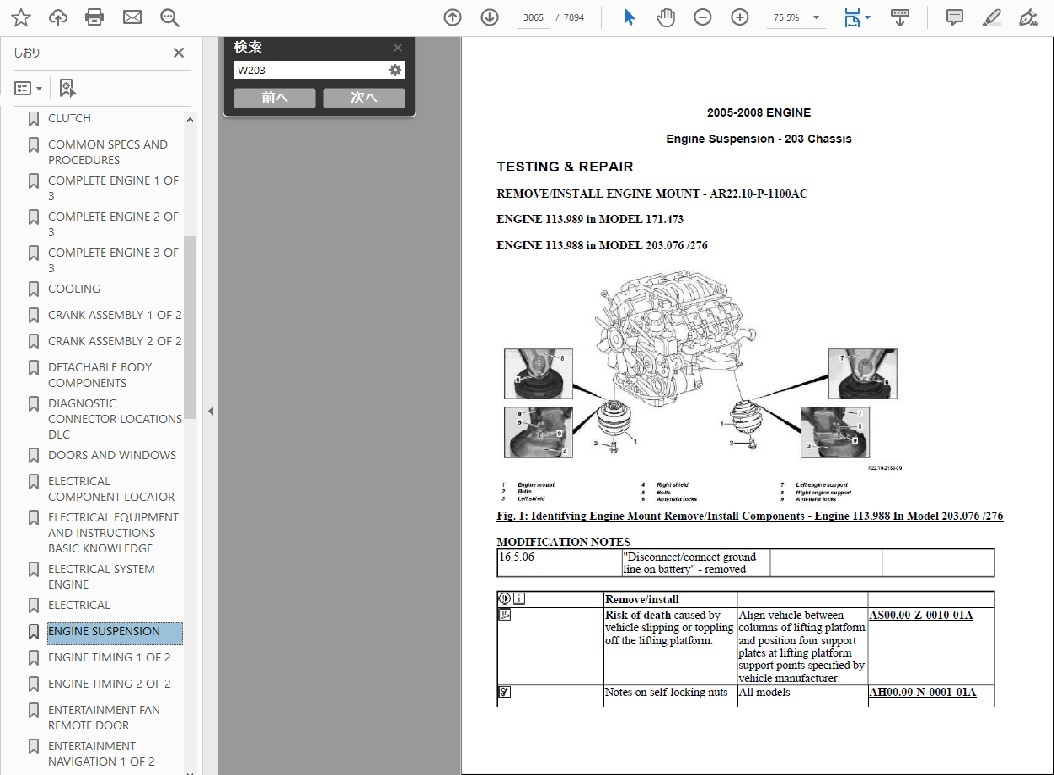Open DOORS AND WINDOWS bookmark

112,455
